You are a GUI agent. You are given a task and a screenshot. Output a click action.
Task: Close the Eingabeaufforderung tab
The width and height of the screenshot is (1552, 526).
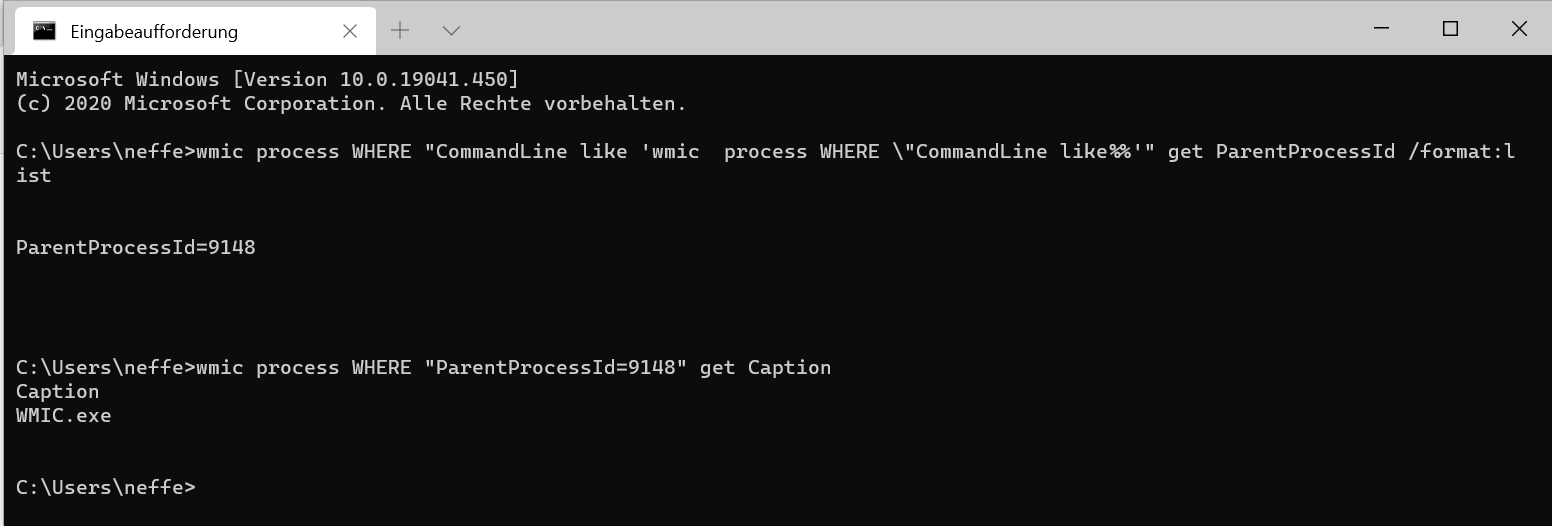tap(350, 31)
